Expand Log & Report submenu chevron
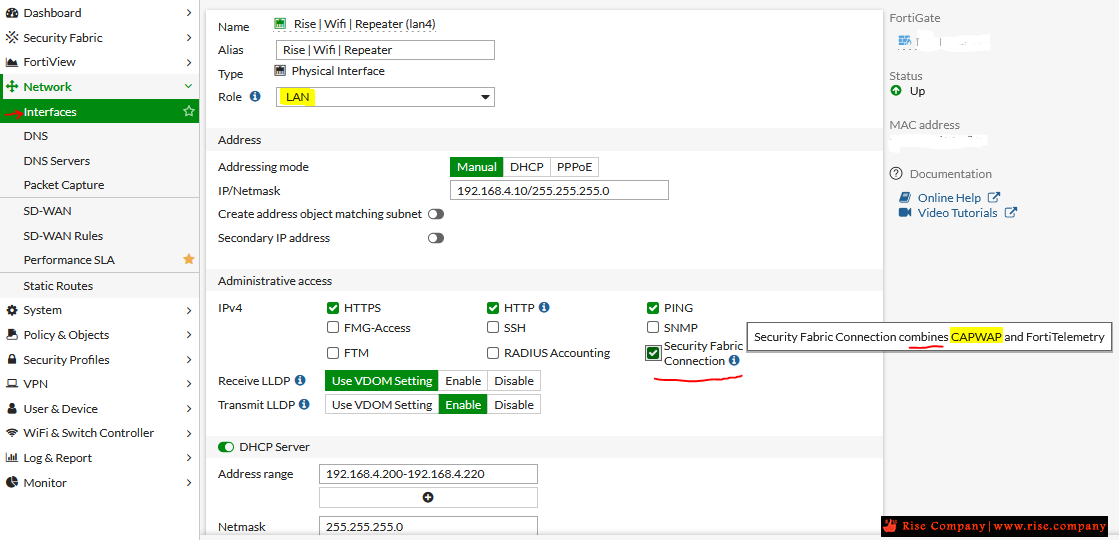1119x540 pixels. (x=188, y=458)
